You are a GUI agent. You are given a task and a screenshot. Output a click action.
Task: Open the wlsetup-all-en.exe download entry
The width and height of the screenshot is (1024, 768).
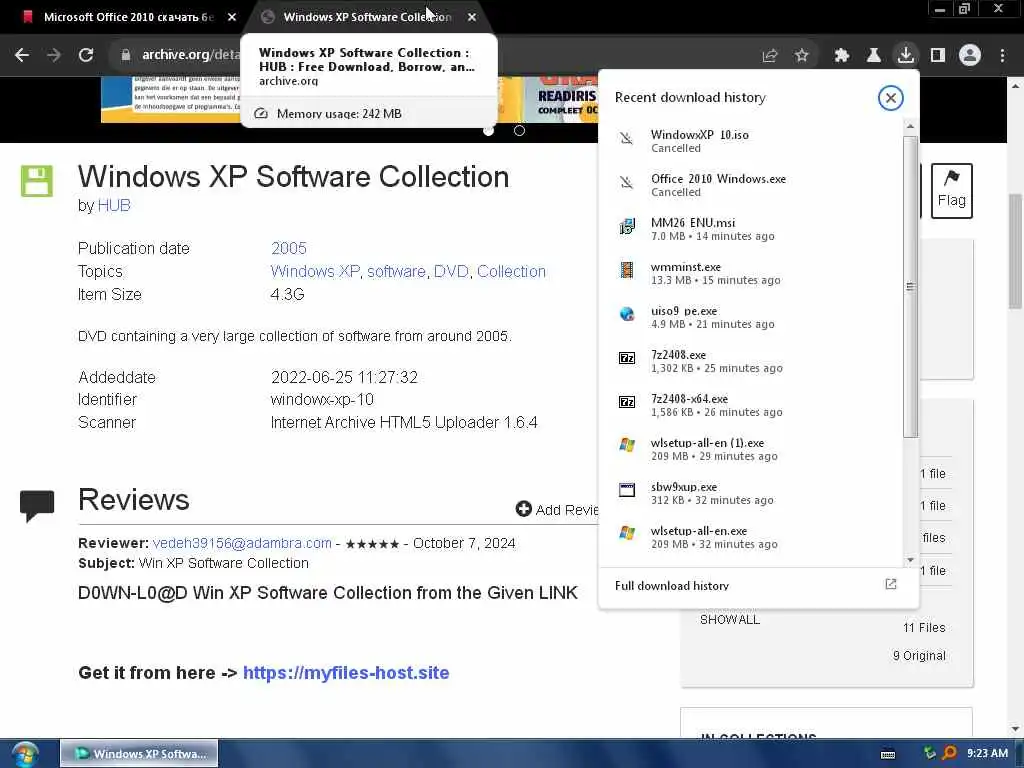[x=751, y=537]
